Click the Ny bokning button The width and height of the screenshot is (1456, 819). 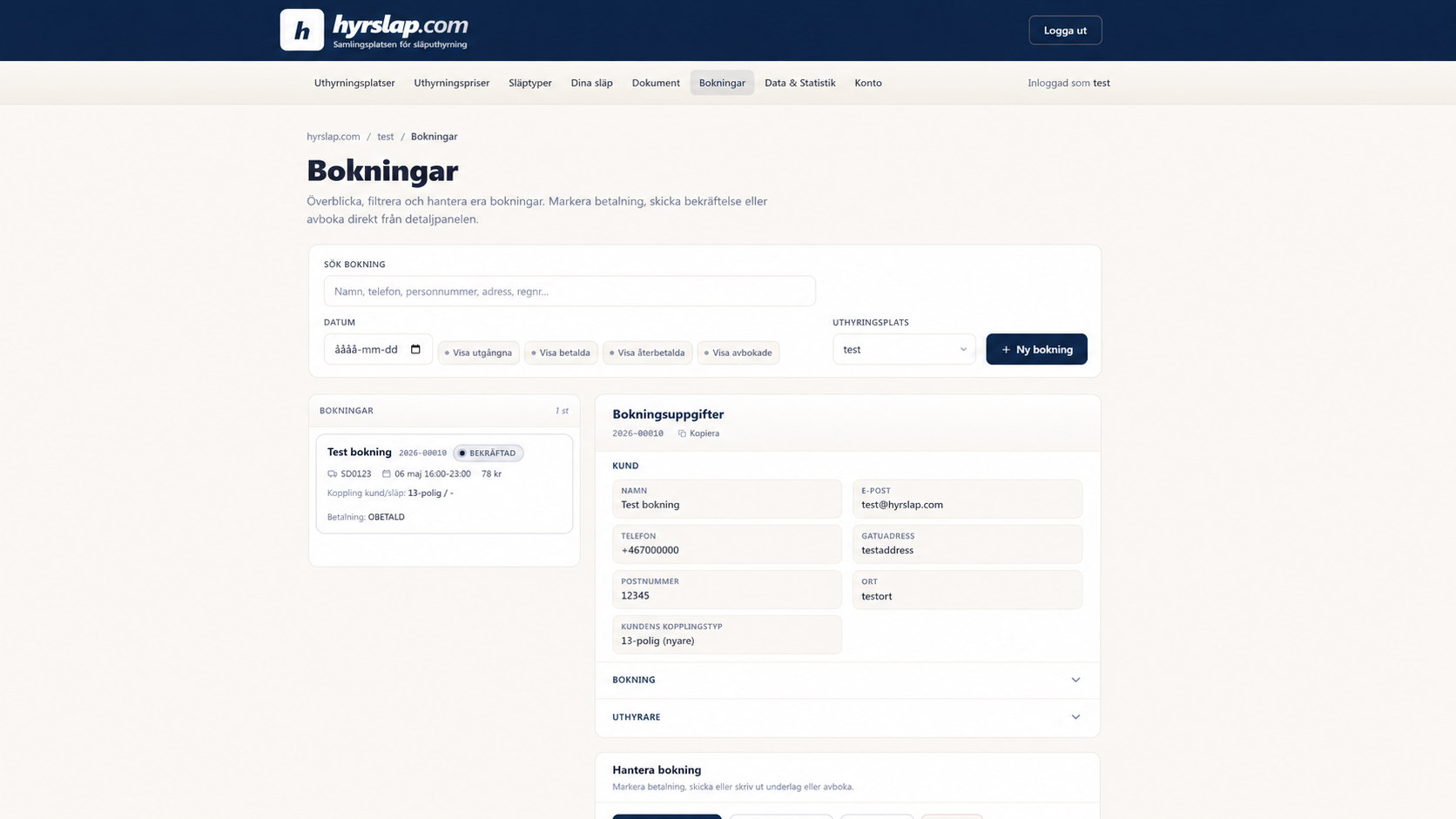pyautogui.click(x=1036, y=349)
